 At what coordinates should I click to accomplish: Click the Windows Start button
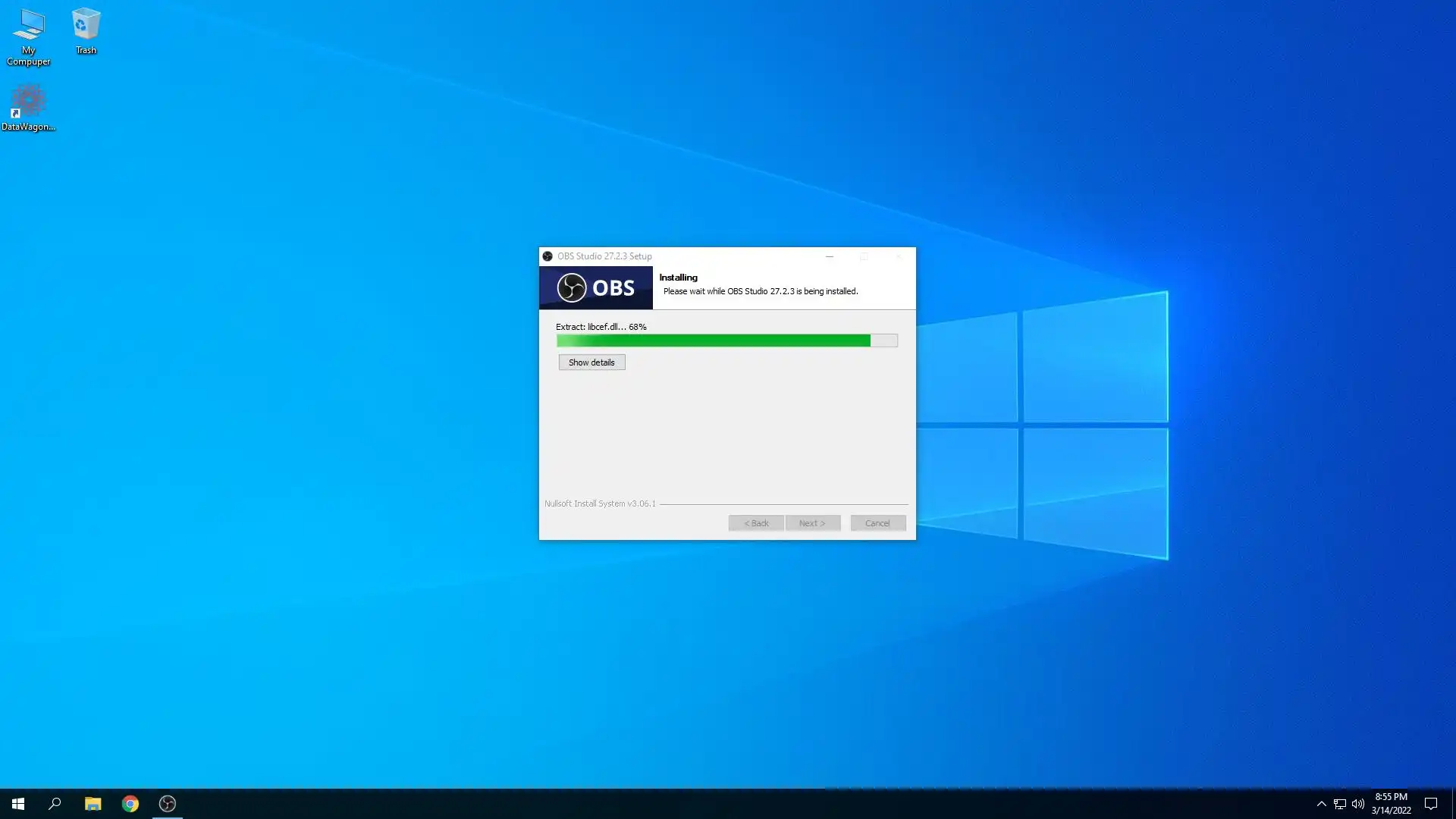point(18,804)
